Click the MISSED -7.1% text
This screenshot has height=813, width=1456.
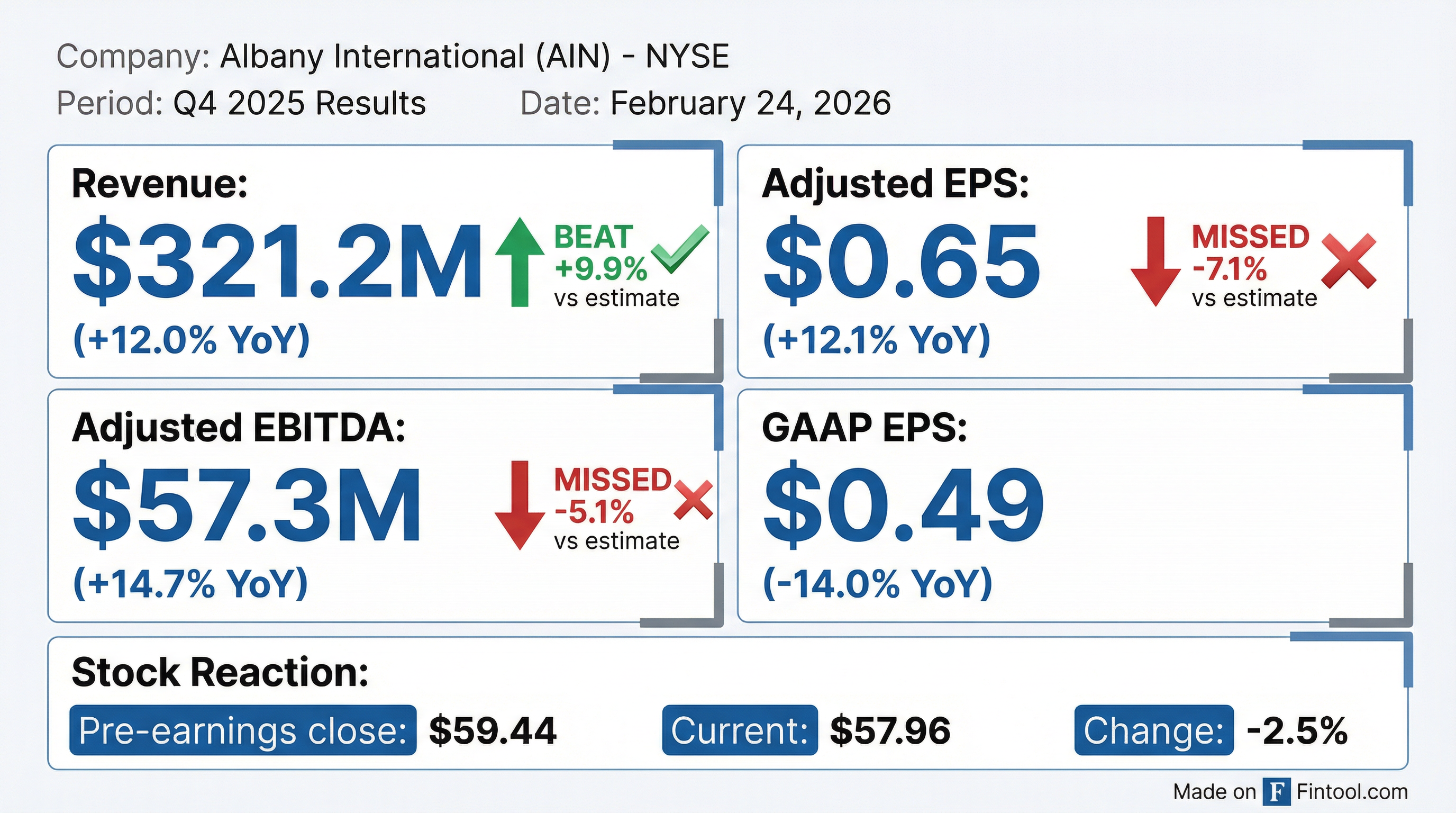point(1250,252)
